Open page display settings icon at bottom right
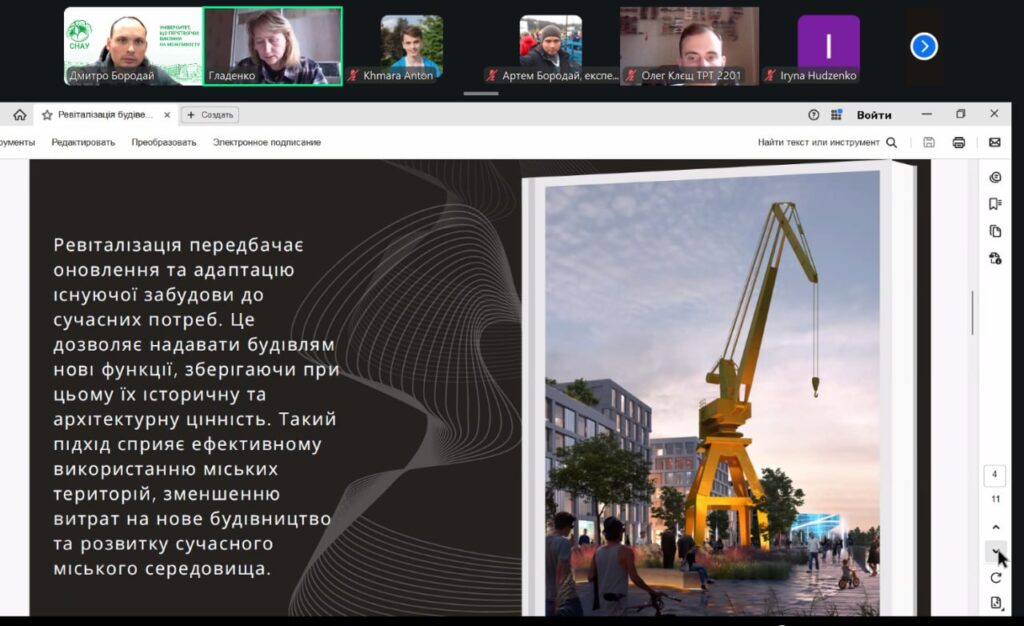The height and width of the screenshot is (626, 1024). (x=995, y=603)
